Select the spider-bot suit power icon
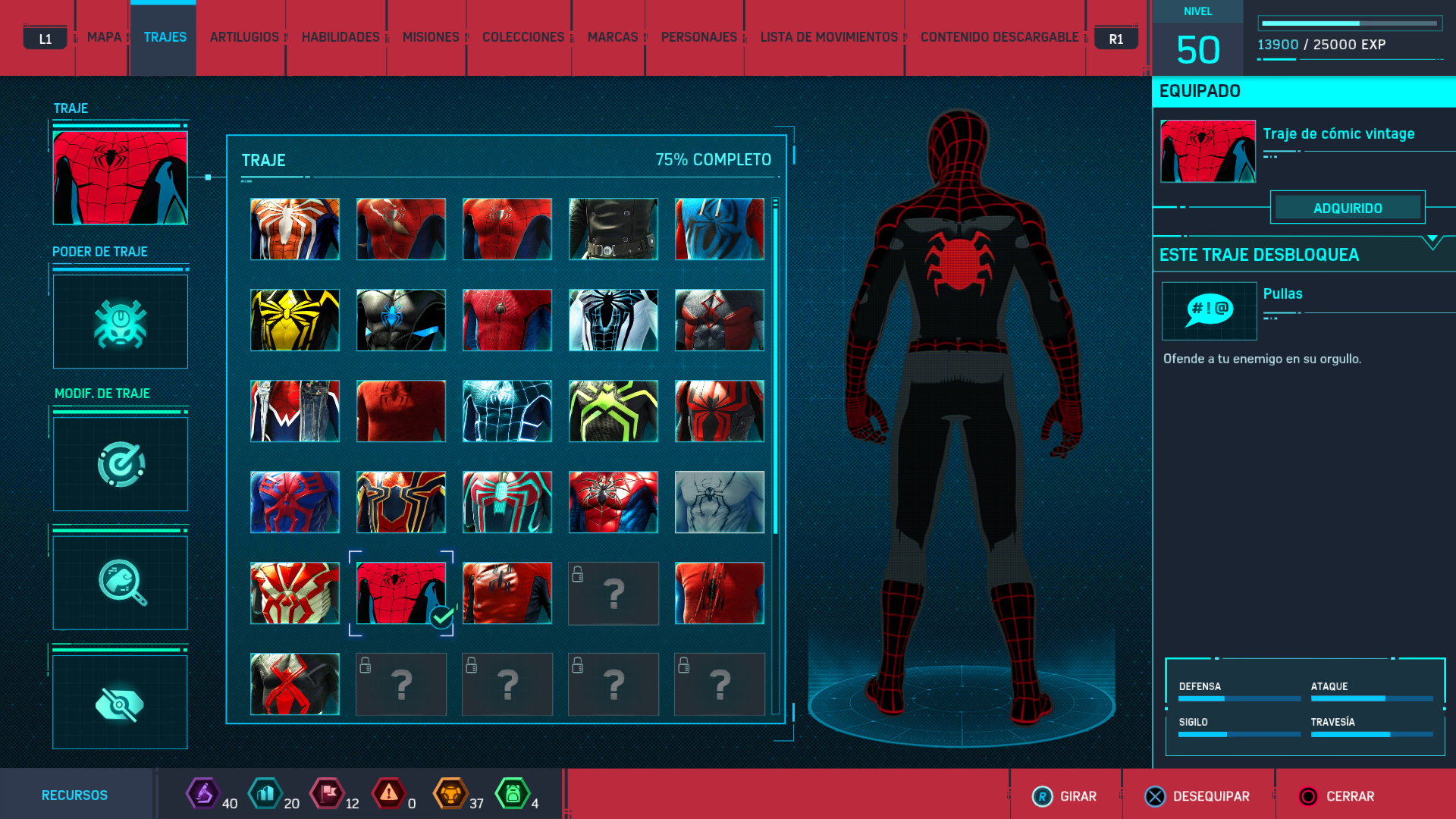Screen dimensions: 1456x819 tap(120, 322)
